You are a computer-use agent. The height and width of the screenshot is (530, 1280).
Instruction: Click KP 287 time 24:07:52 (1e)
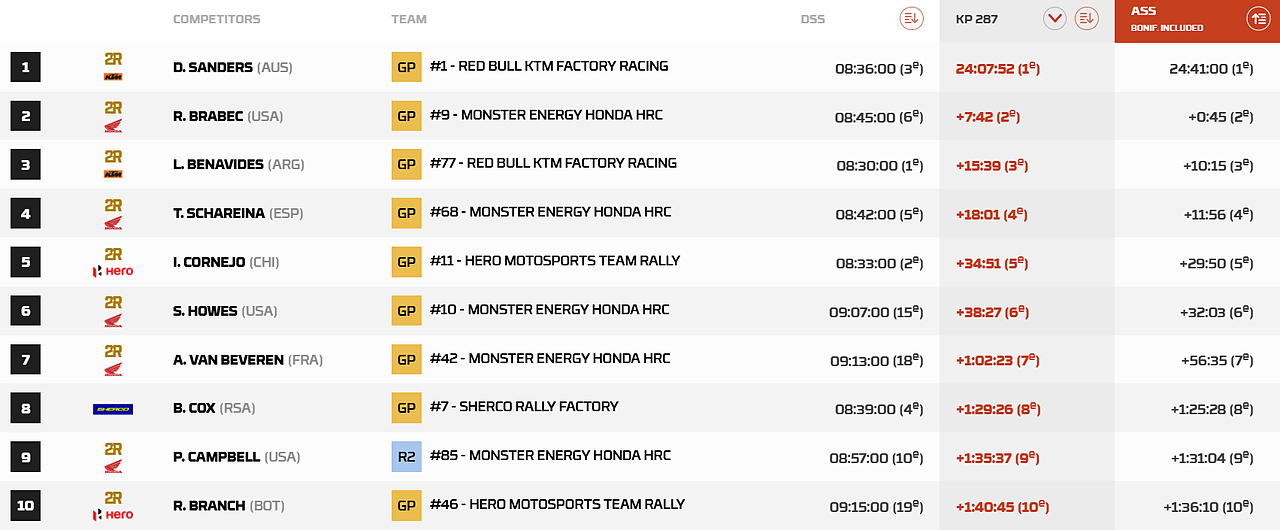point(998,68)
